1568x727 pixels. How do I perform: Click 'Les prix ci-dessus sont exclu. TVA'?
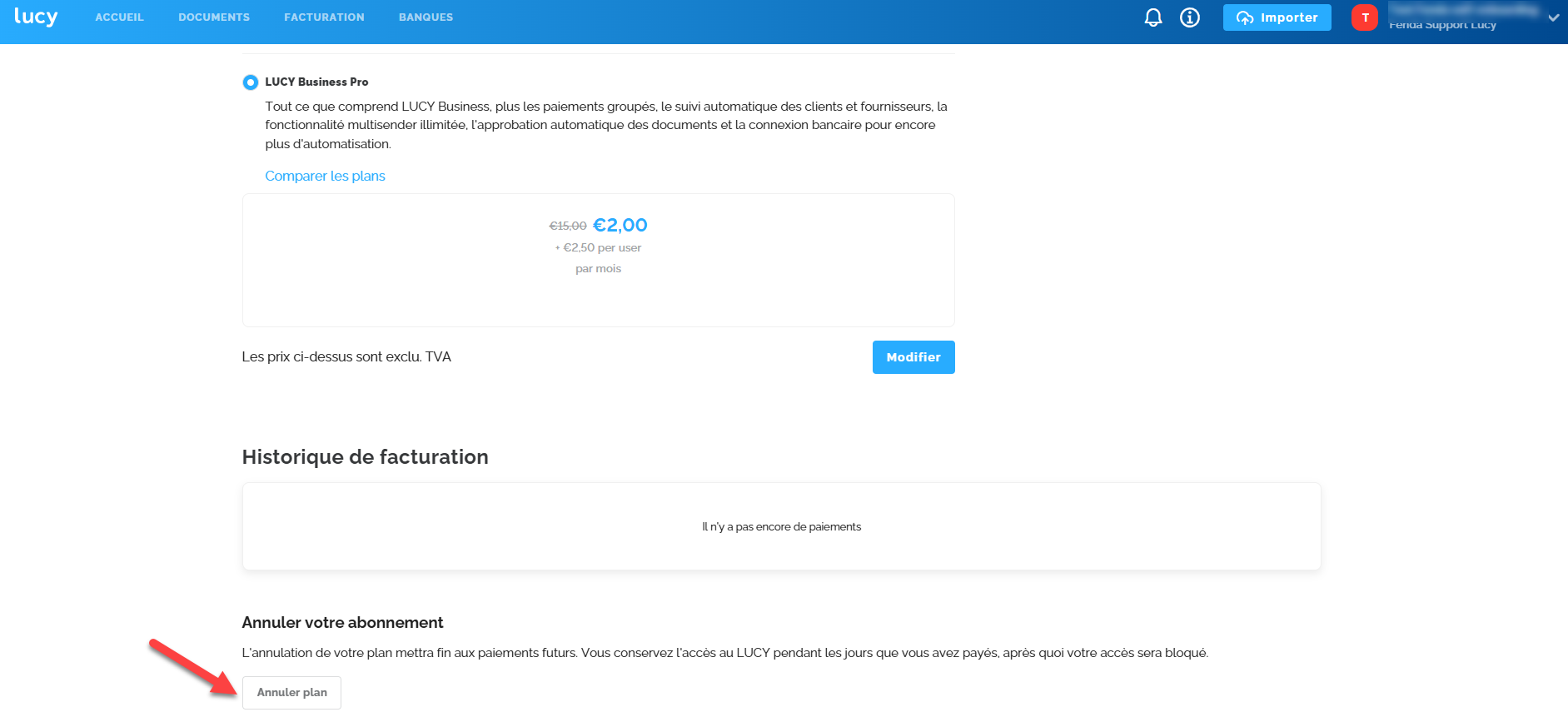(x=346, y=357)
